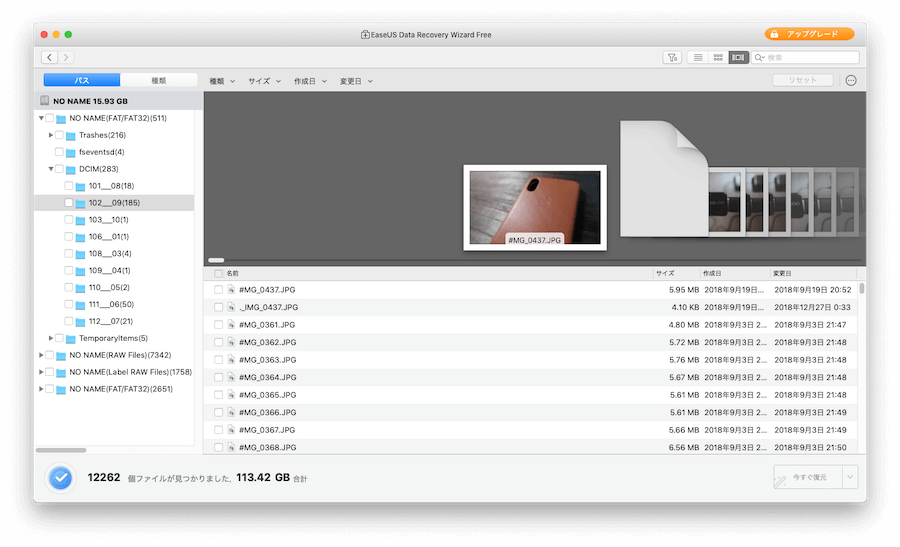Open the recover button dropdown arrow

pyautogui.click(x=850, y=477)
